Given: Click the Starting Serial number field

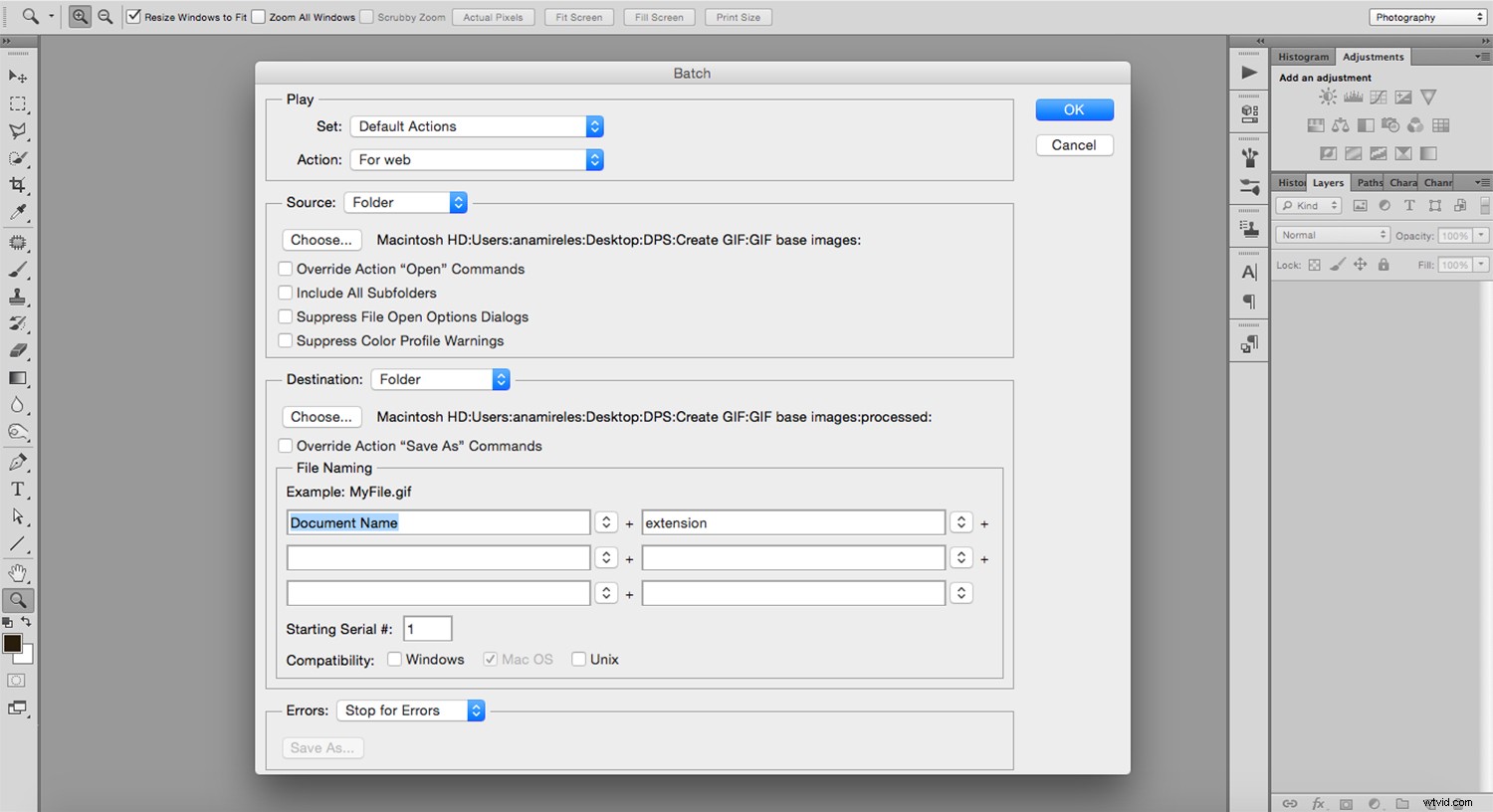Looking at the screenshot, I should (427, 628).
